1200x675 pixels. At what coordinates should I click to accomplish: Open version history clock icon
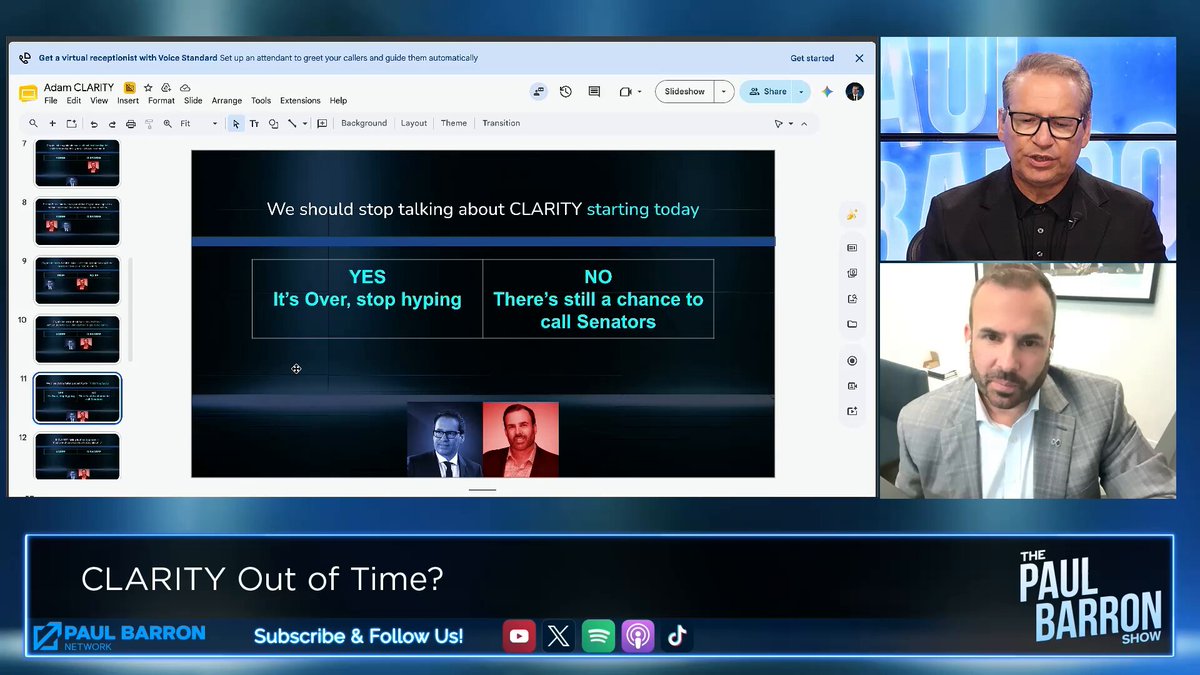[566, 91]
